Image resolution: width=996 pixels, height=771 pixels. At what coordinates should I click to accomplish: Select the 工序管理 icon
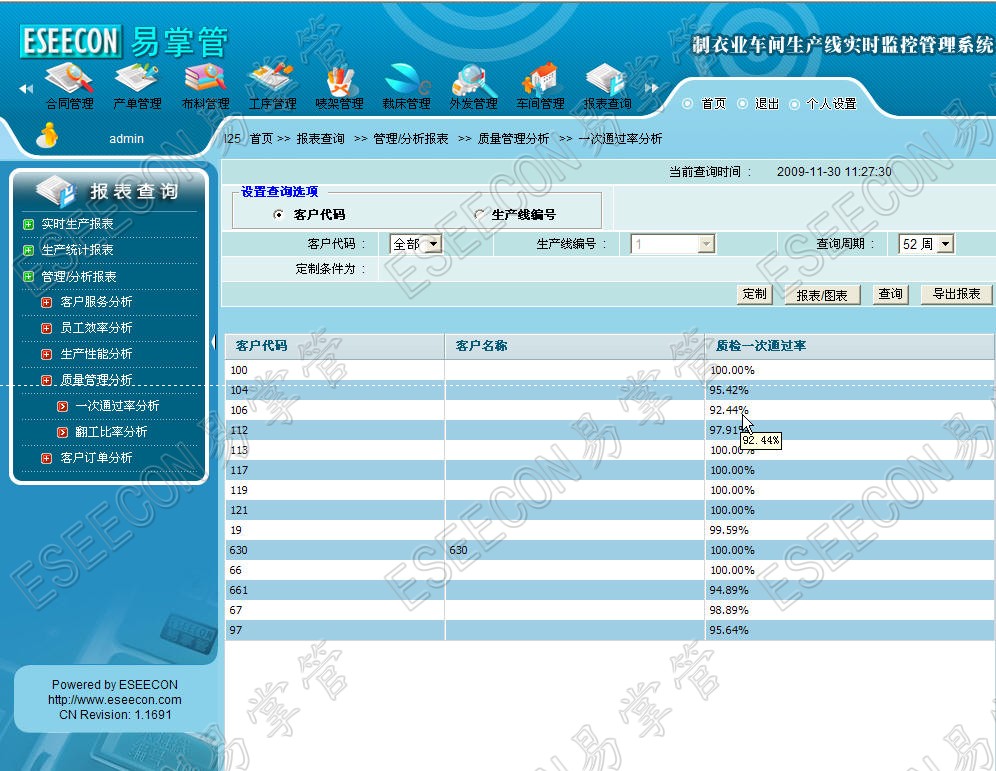pyautogui.click(x=272, y=80)
